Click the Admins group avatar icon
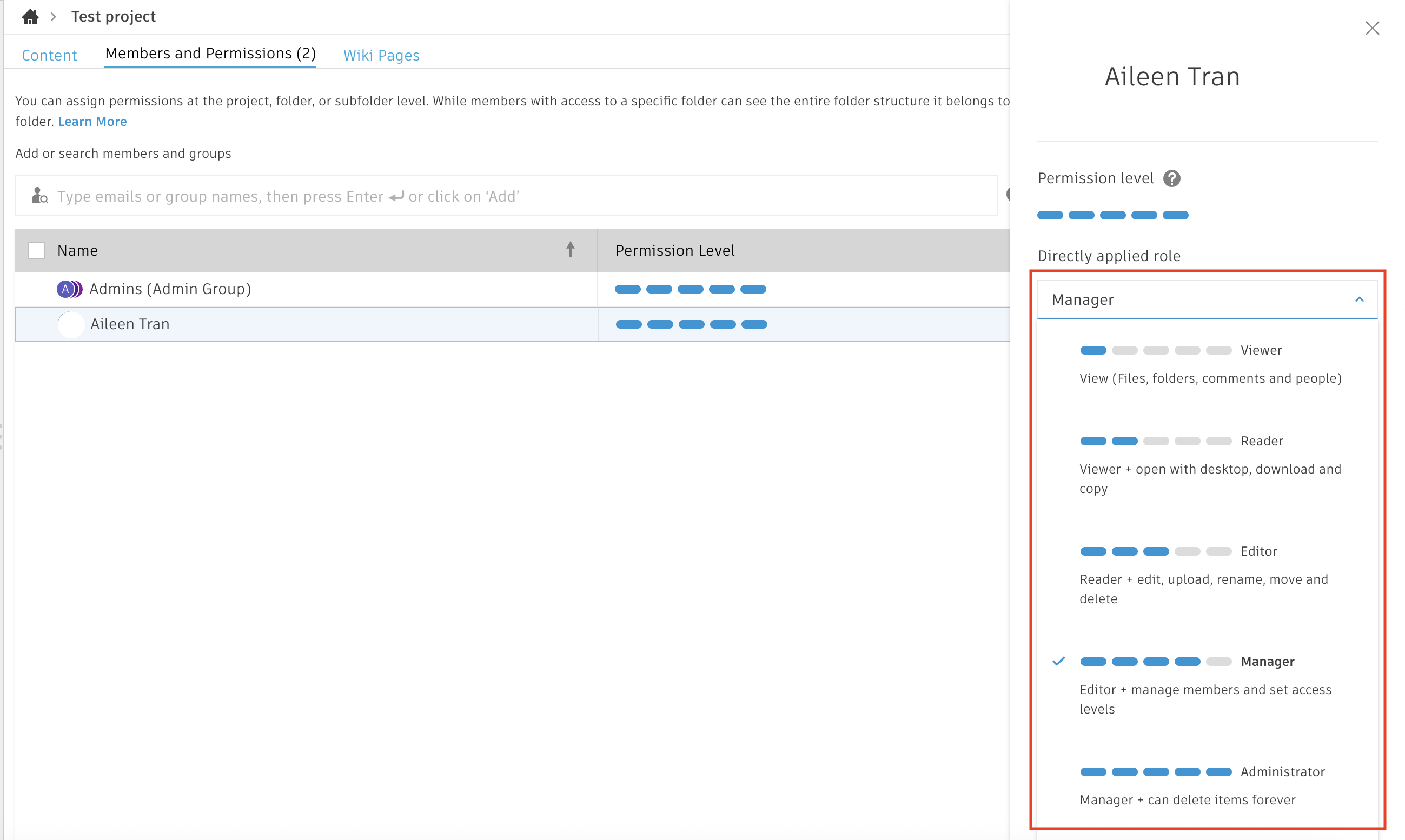This screenshot has width=1405, height=840. [69, 289]
